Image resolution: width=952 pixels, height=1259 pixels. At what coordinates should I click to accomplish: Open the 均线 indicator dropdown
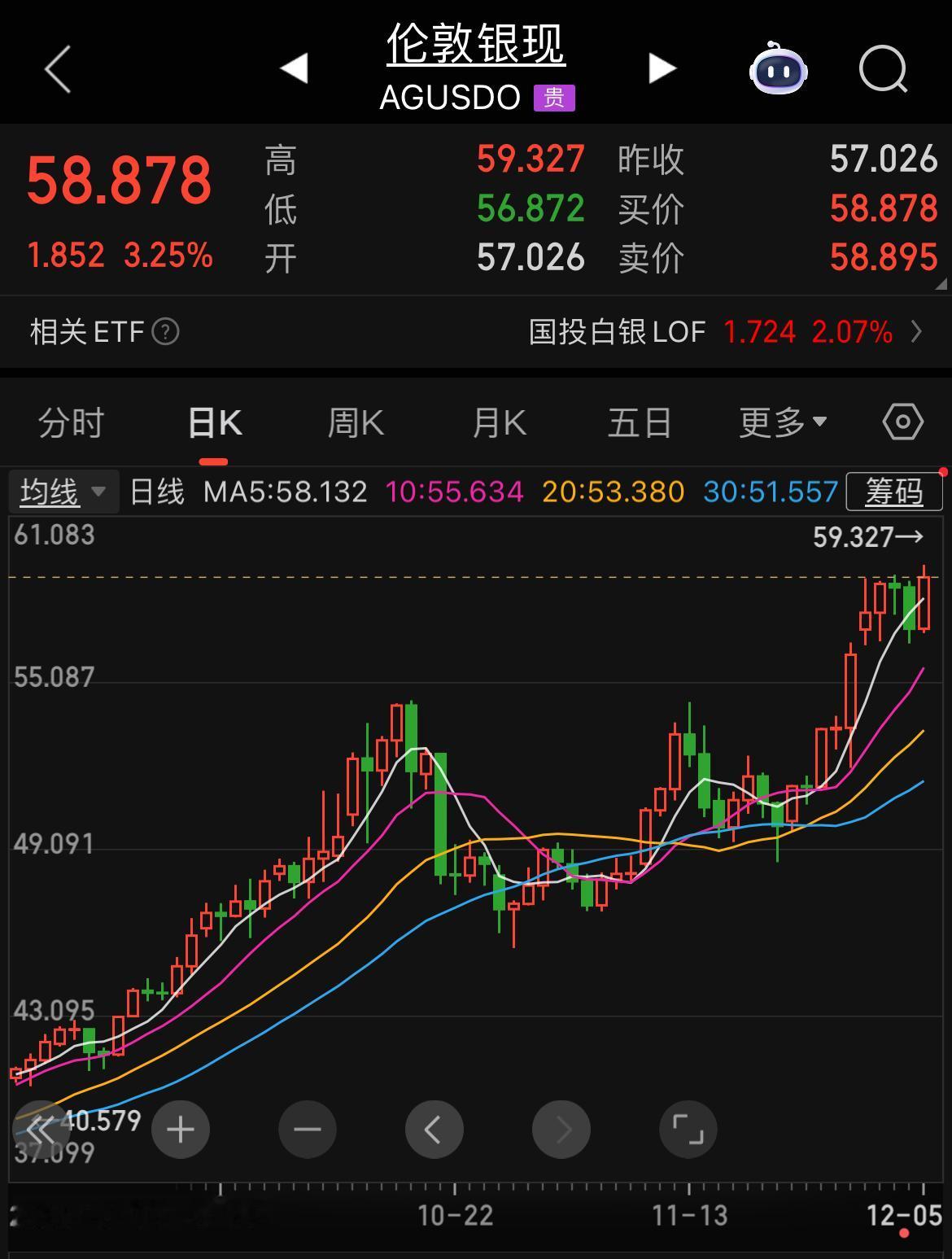(x=63, y=491)
